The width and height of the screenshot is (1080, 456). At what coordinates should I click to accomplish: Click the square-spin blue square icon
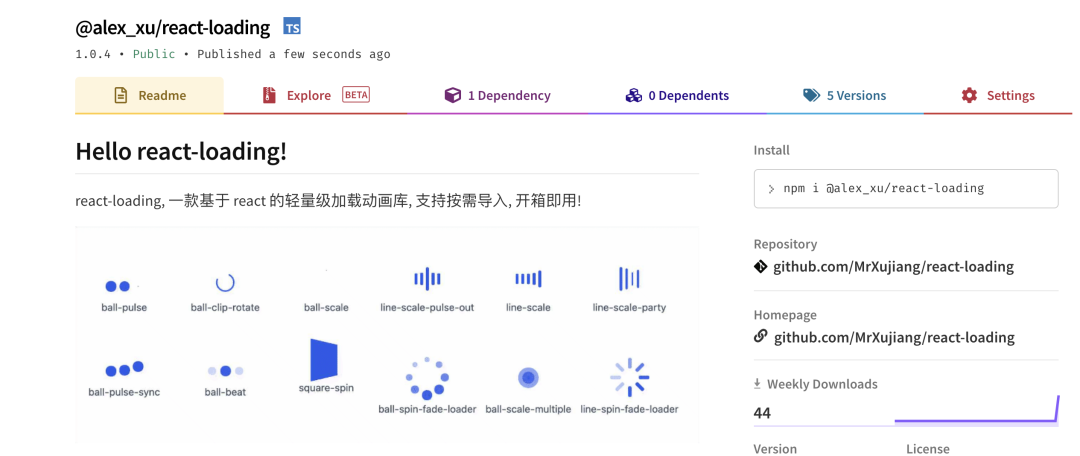point(324,360)
